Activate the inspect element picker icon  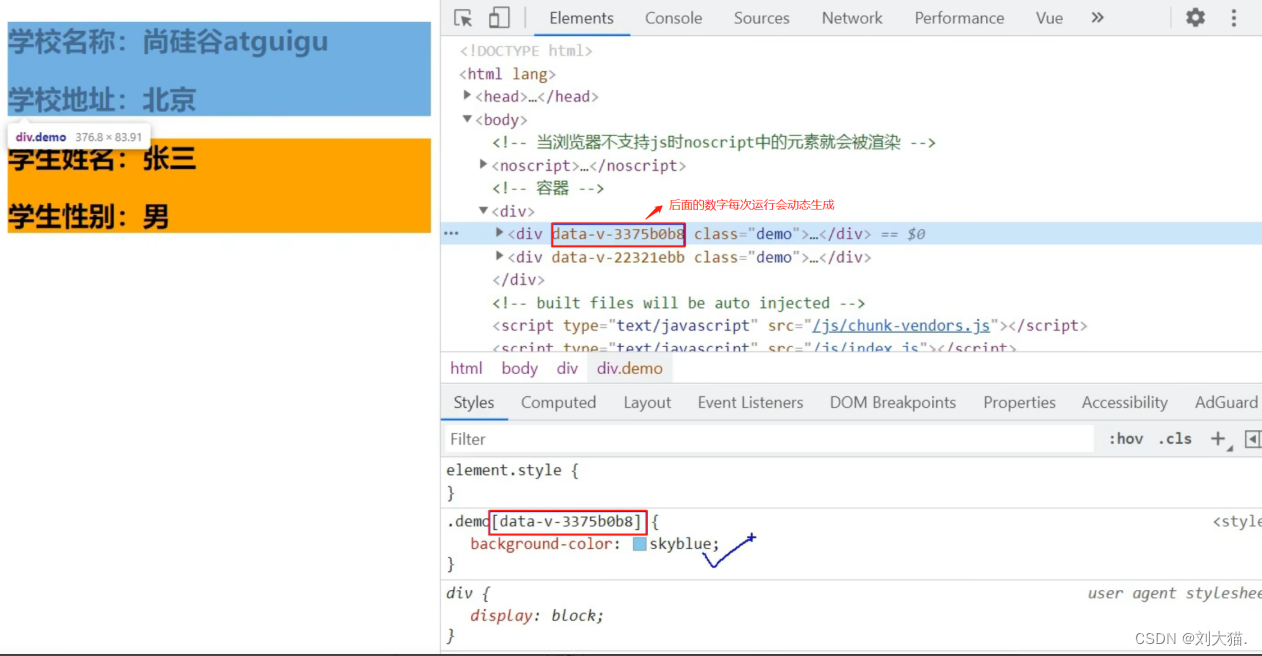click(463, 18)
